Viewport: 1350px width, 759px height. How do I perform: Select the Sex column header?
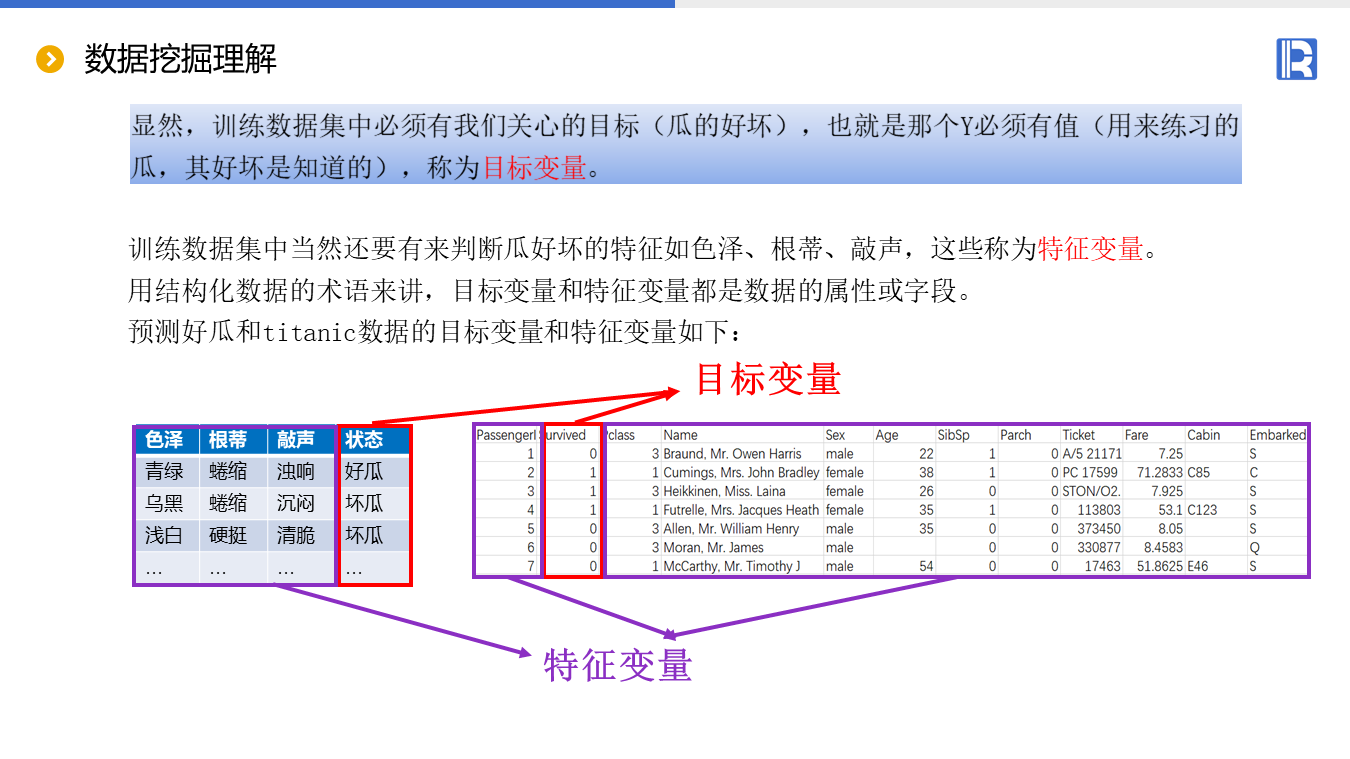[x=835, y=435]
